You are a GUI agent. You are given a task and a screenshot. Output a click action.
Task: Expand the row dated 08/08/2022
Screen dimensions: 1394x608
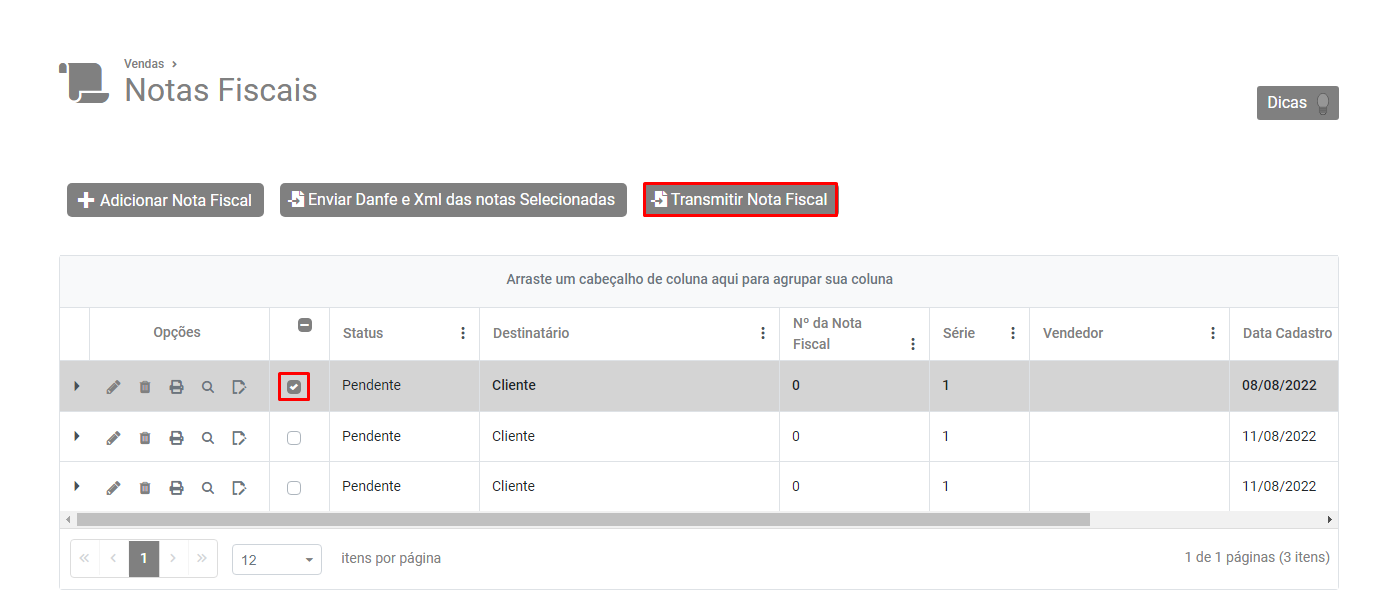pyautogui.click(x=76, y=385)
